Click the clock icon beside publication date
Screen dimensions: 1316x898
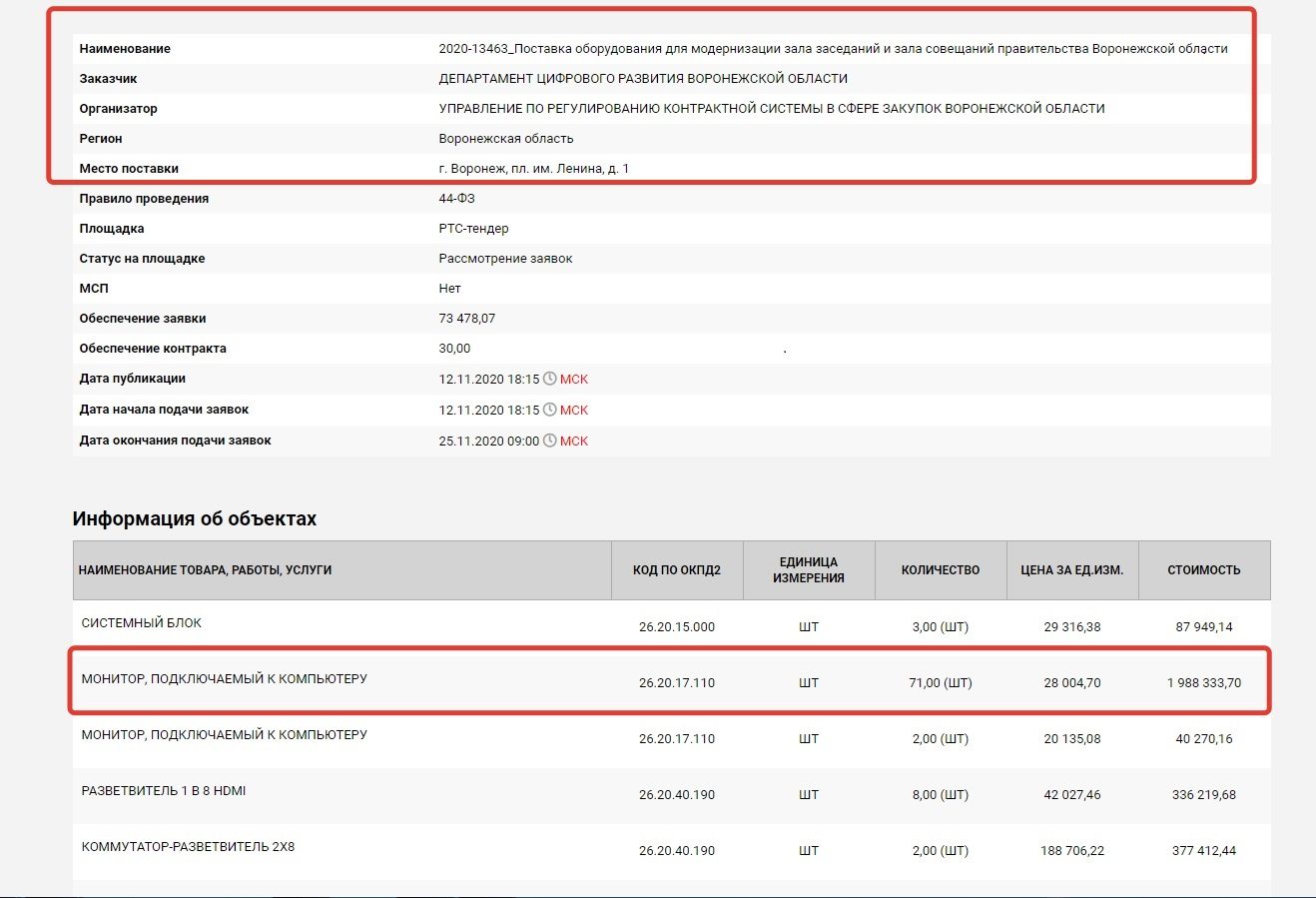[549, 380]
